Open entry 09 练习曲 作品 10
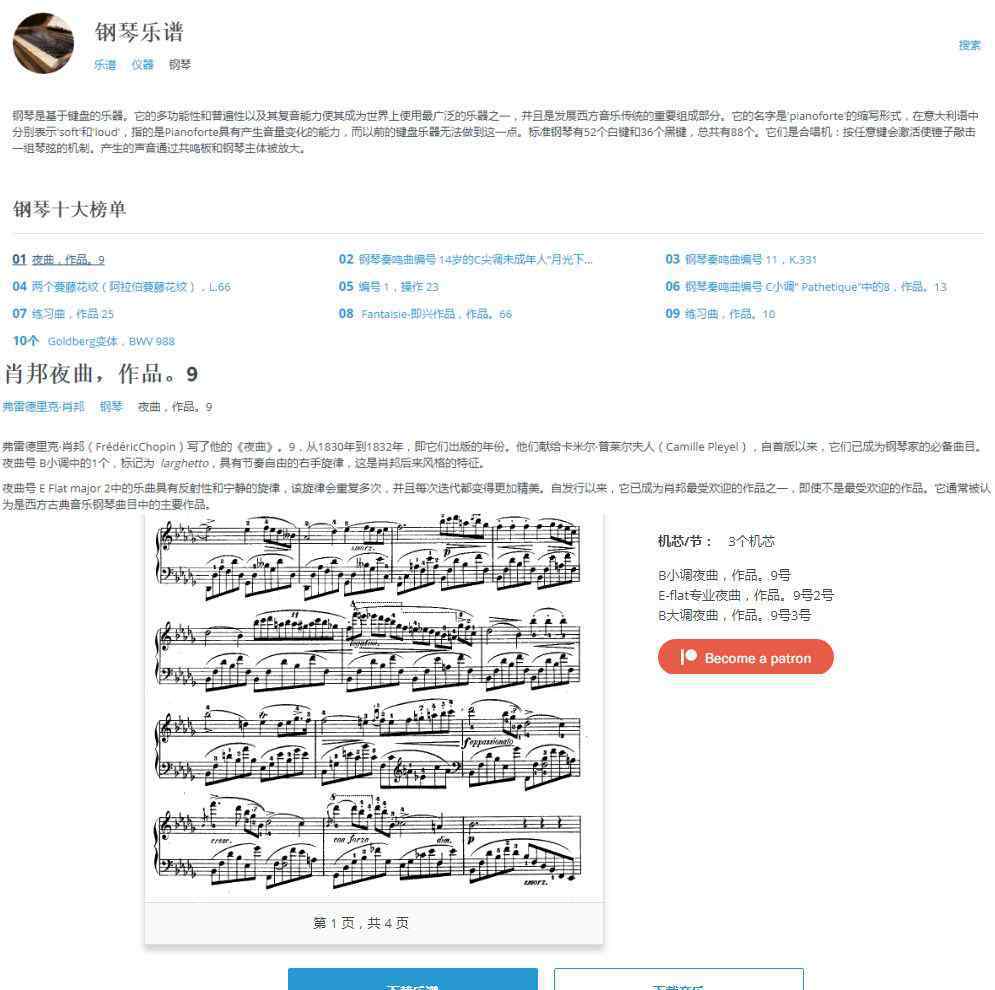The image size is (995, 990). (x=720, y=314)
